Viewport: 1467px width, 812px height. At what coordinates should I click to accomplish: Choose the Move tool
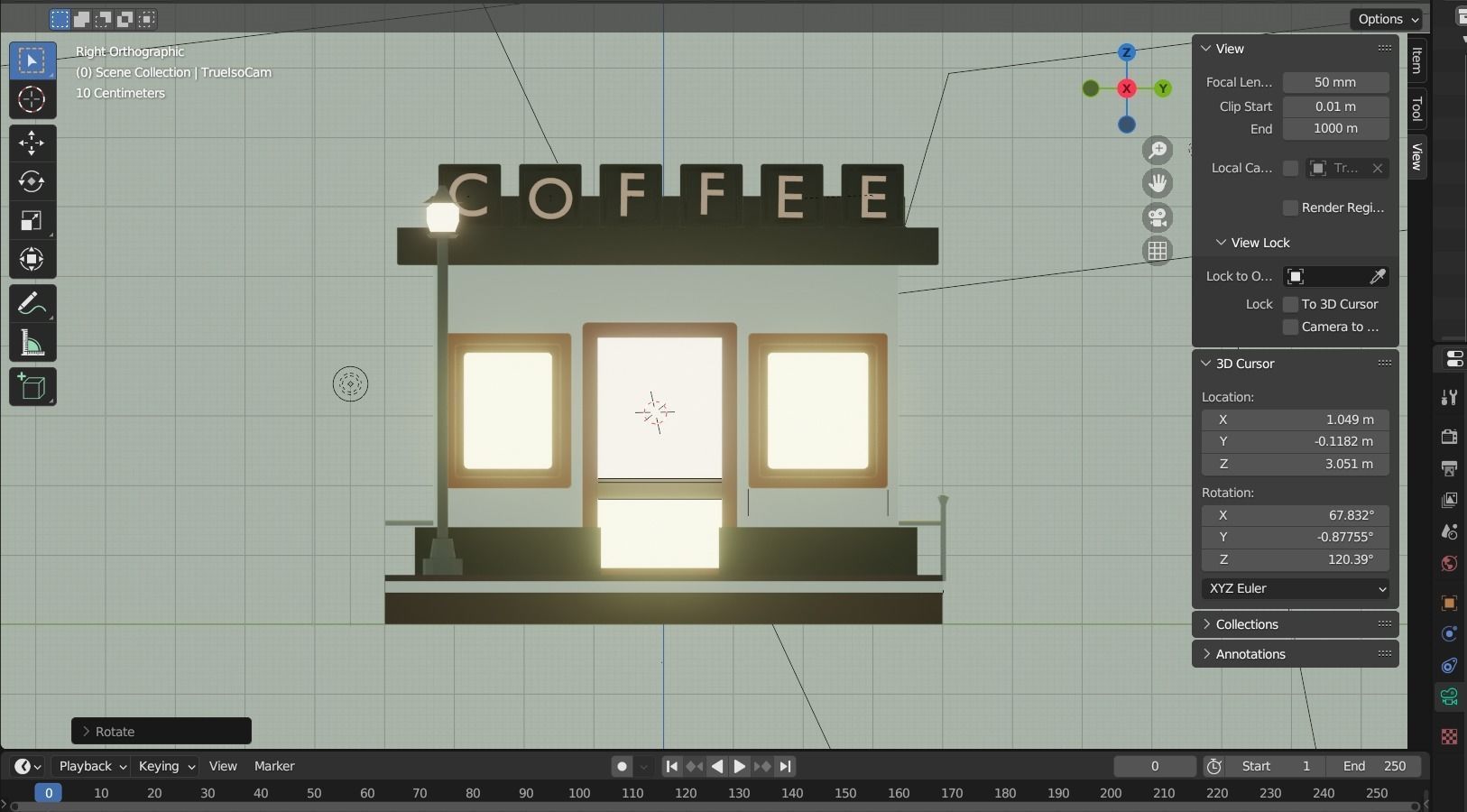point(32,143)
